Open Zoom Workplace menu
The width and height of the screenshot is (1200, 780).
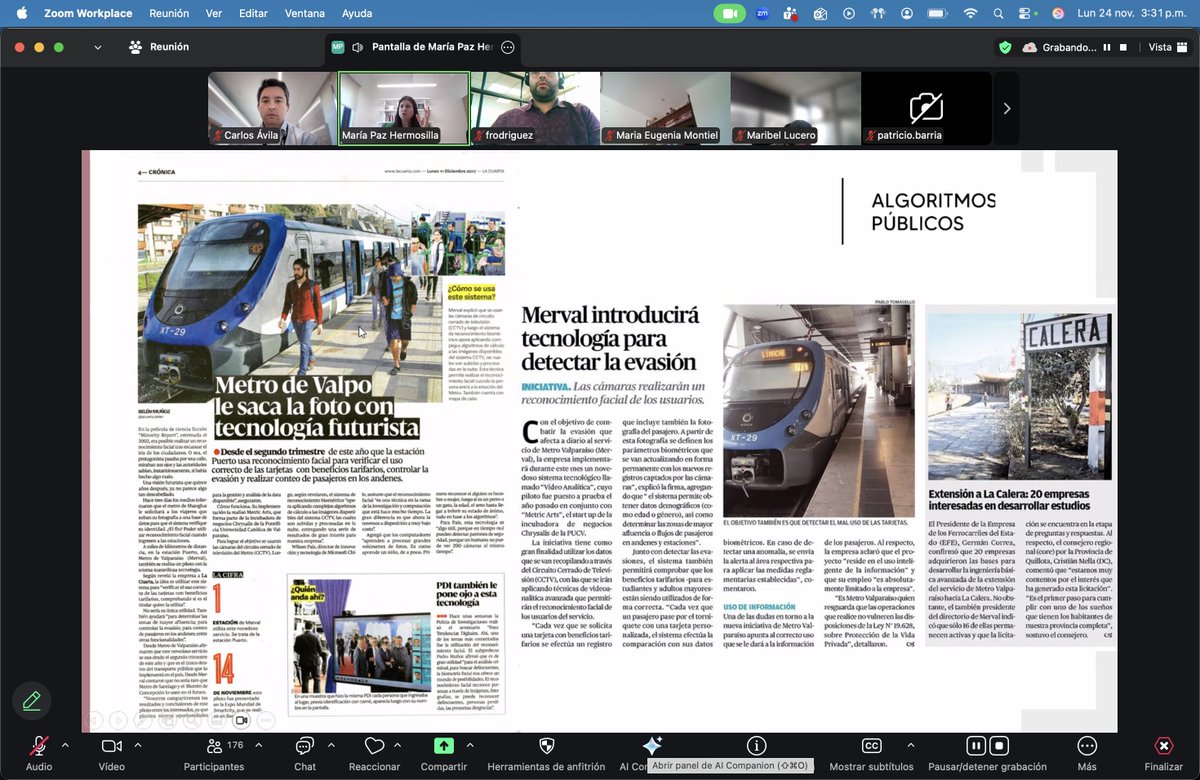[x=88, y=13]
